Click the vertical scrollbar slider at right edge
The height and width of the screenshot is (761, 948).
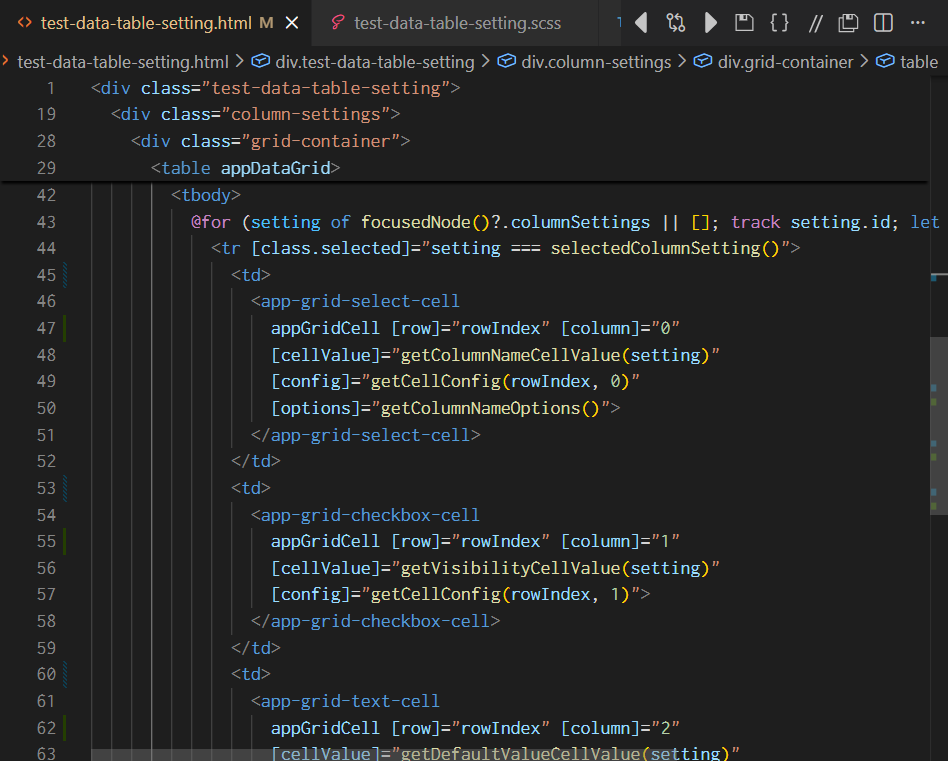[938, 426]
